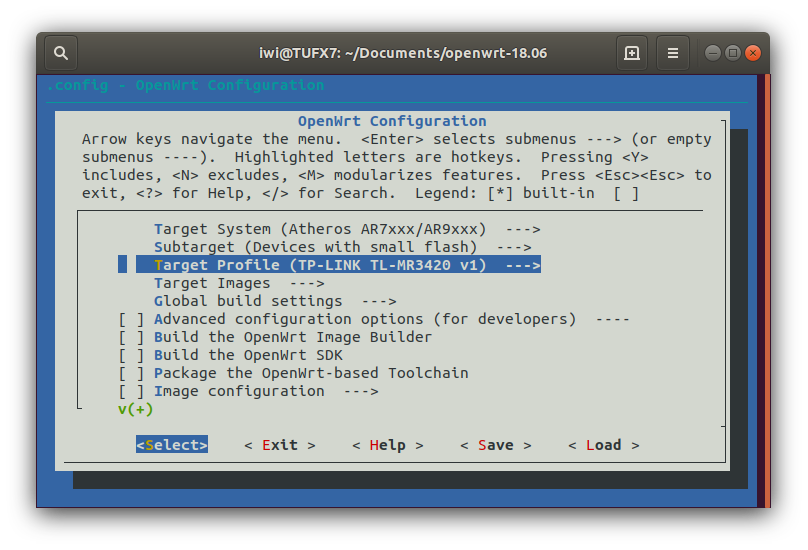Screen dimensions: 808x550
Task: Enable Package the OpenWrt-based Toolchain checkbox
Action: [x=131, y=374]
